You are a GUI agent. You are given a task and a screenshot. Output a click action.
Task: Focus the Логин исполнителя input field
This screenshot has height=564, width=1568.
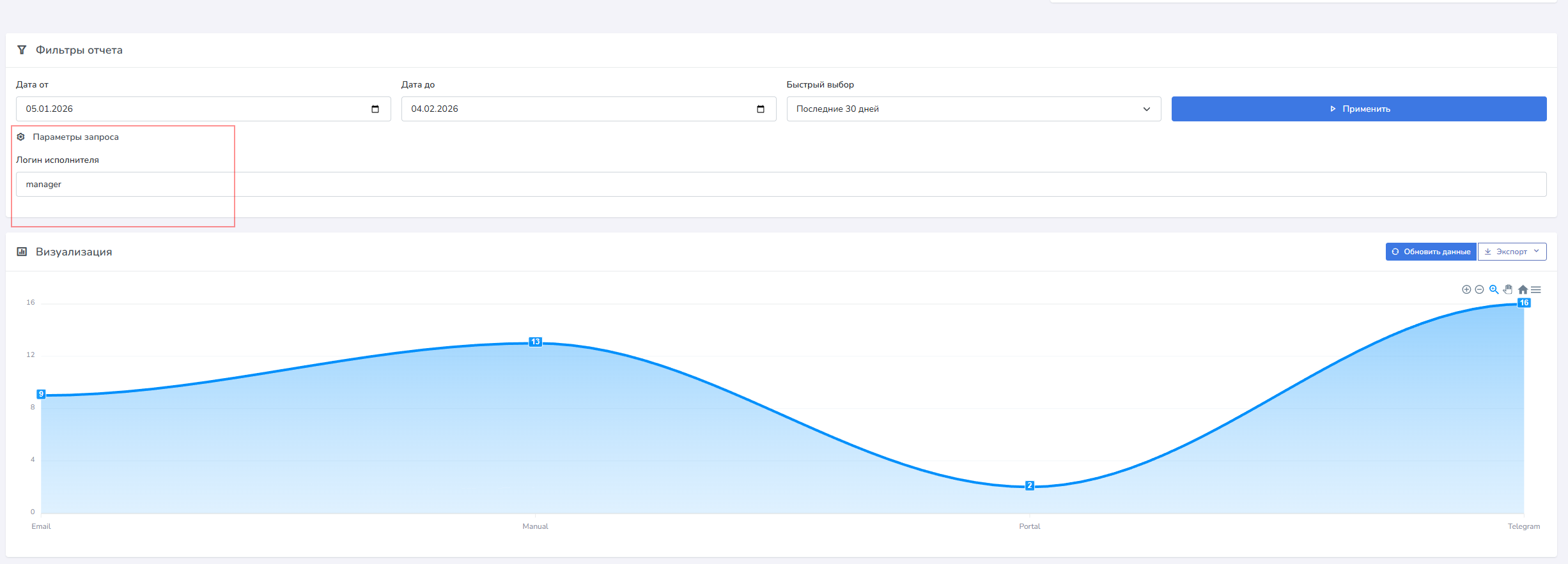(x=780, y=185)
